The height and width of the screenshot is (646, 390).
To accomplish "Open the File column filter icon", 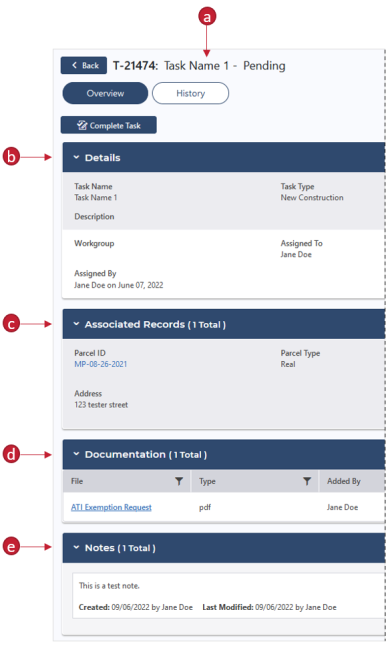I will pyautogui.click(x=179, y=481).
